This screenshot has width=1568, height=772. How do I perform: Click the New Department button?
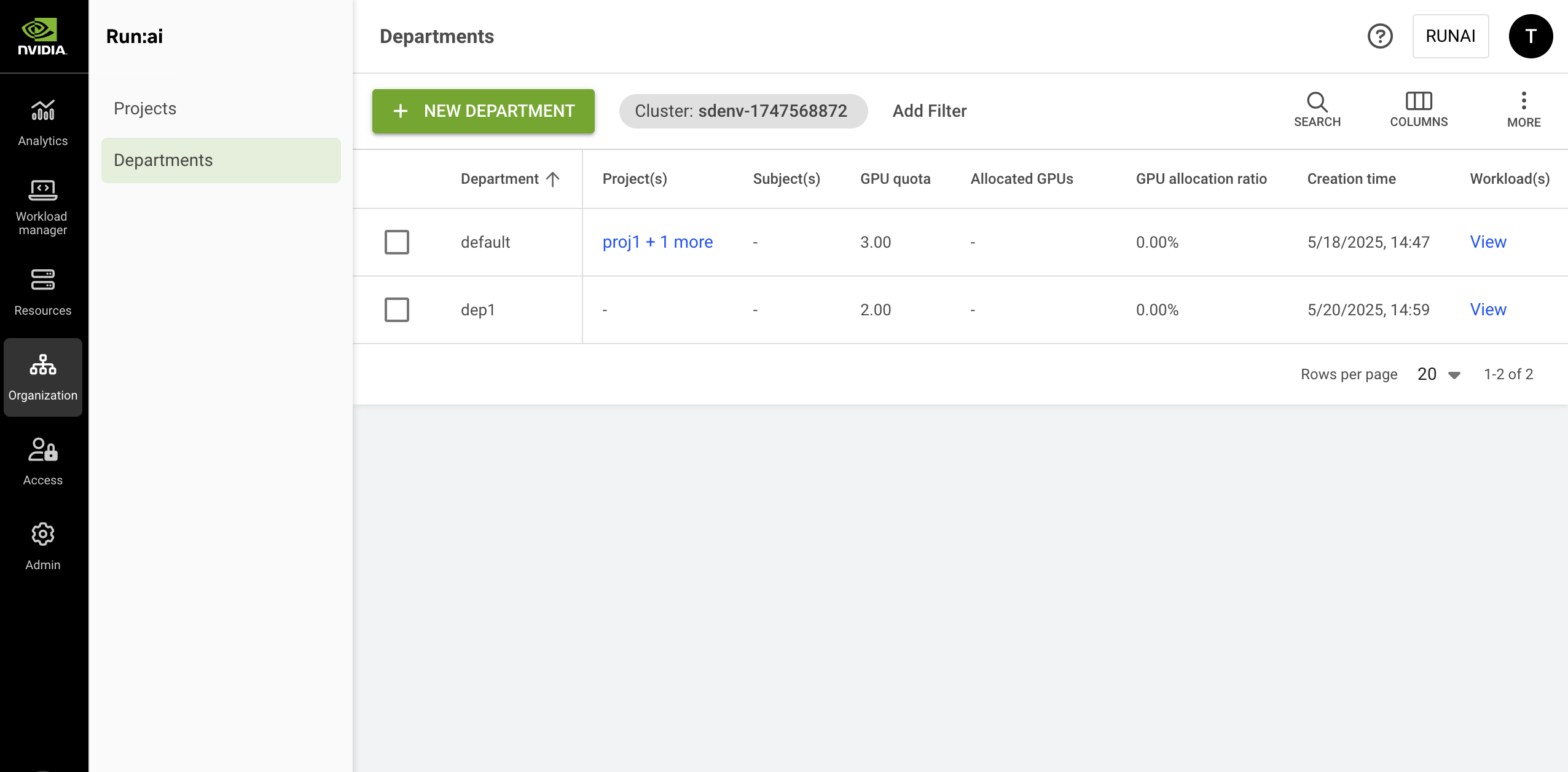[x=484, y=111]
